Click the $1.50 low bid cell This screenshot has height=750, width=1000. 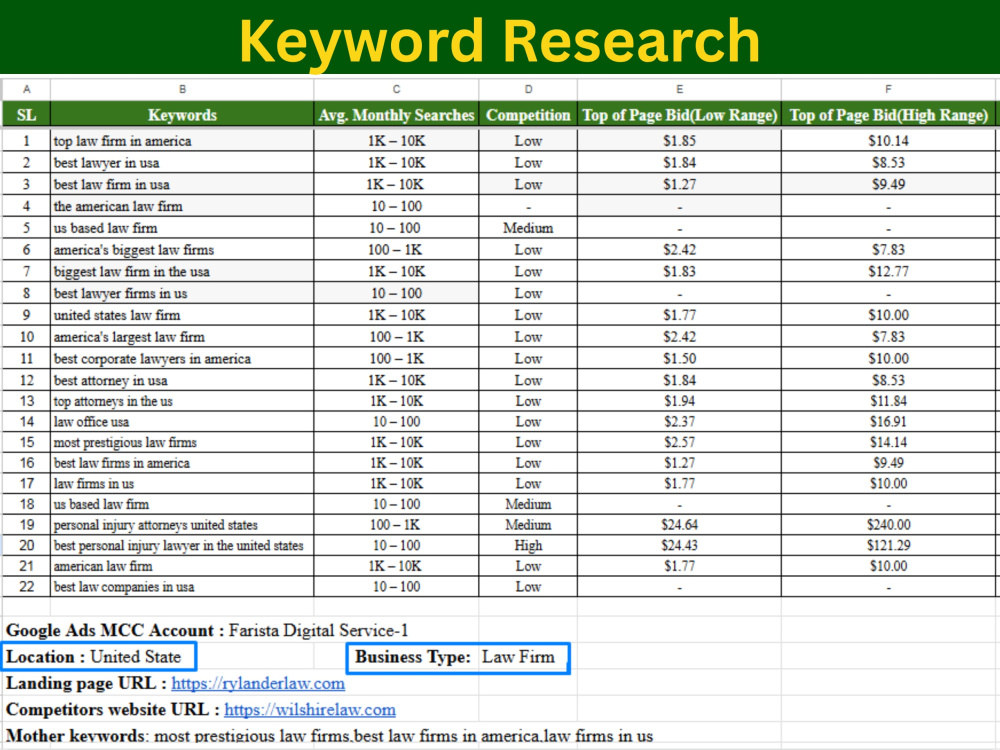tap(679, 358)
